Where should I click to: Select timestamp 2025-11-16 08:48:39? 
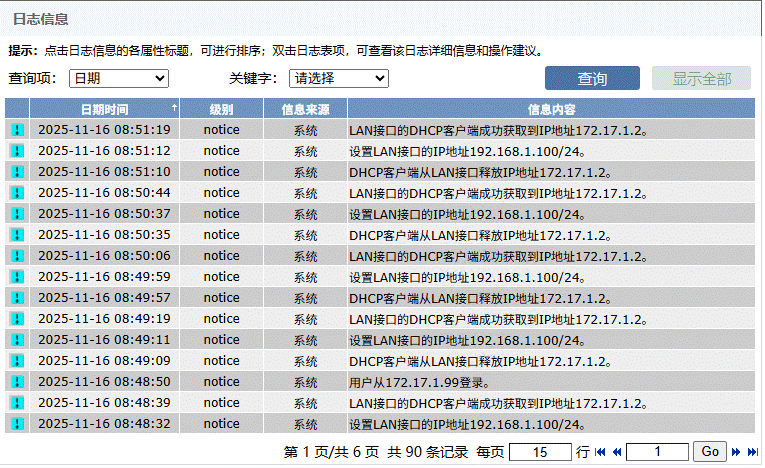point(104,403)
